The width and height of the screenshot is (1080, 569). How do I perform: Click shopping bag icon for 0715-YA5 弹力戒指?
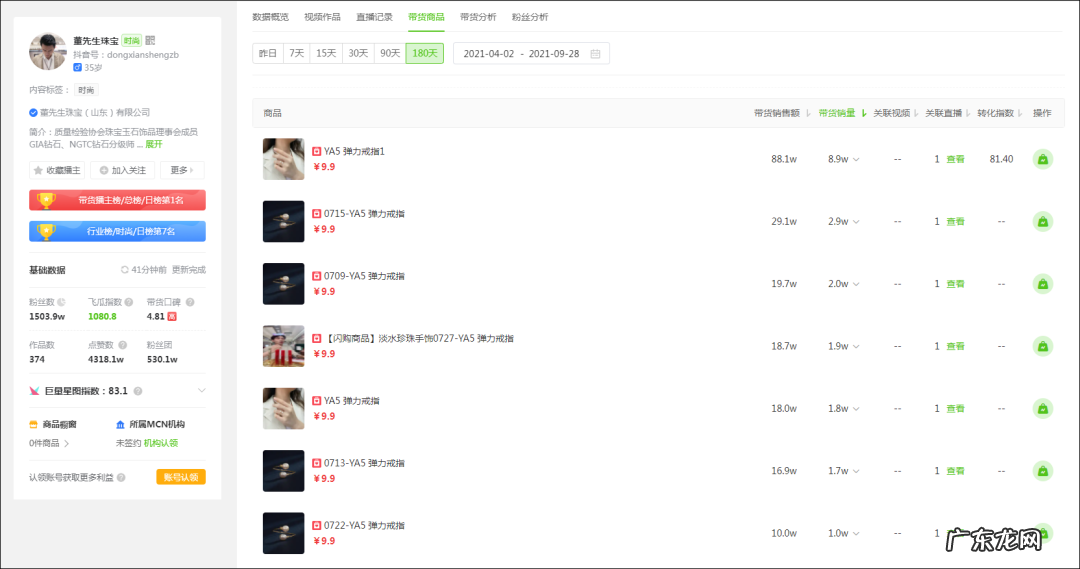(x=1043, y=222)
